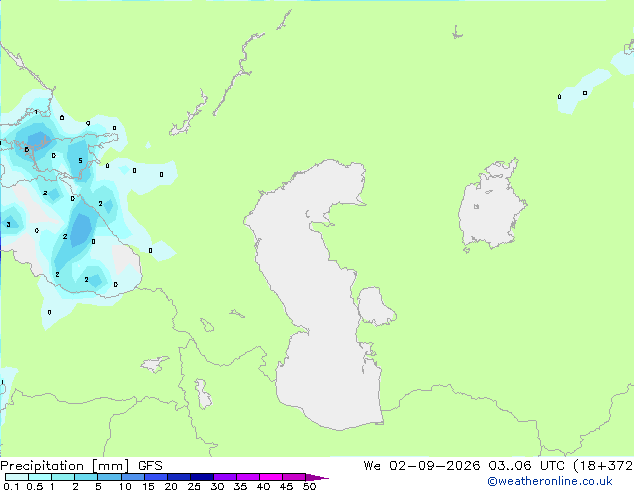This screenshot has height=490, width=634.
Task: Click the GFS model label
Action: tap(150, 466)
